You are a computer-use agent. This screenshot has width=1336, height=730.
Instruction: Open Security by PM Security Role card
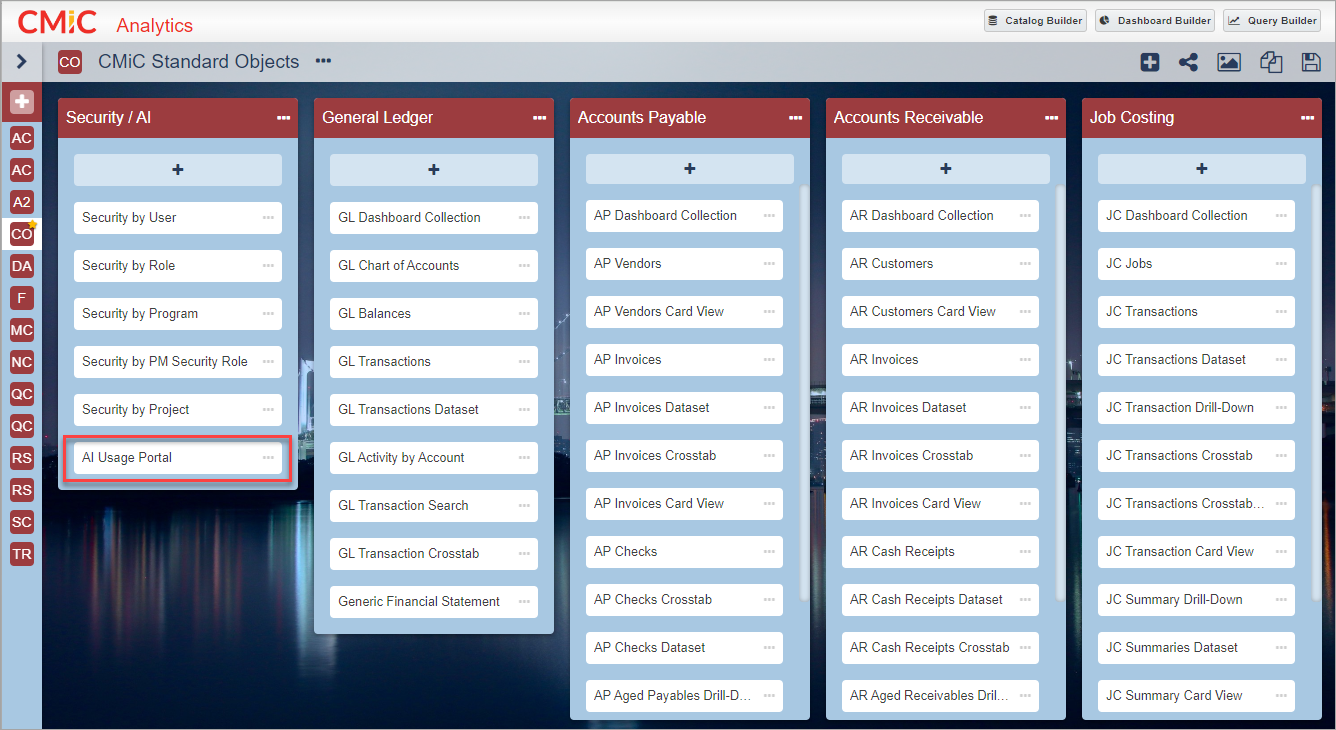point(178,362)
